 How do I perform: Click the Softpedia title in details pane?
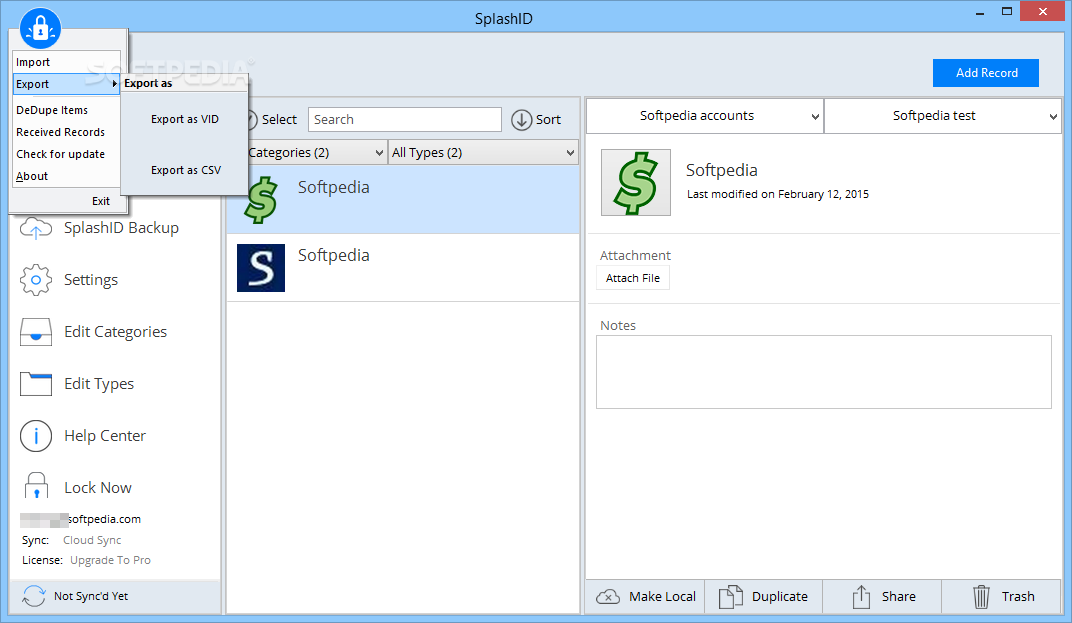(x=721, y=170)
